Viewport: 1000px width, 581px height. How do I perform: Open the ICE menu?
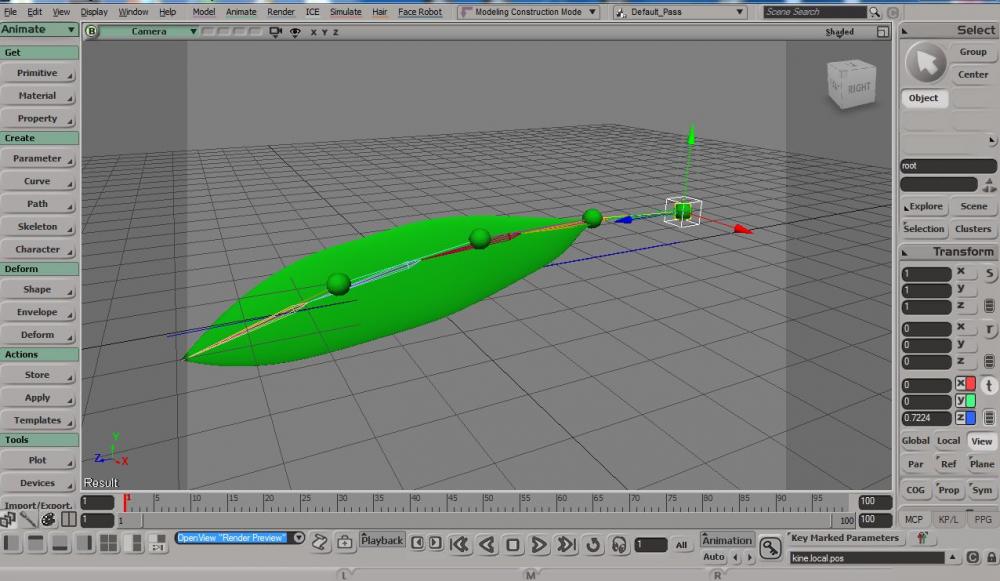312,12
